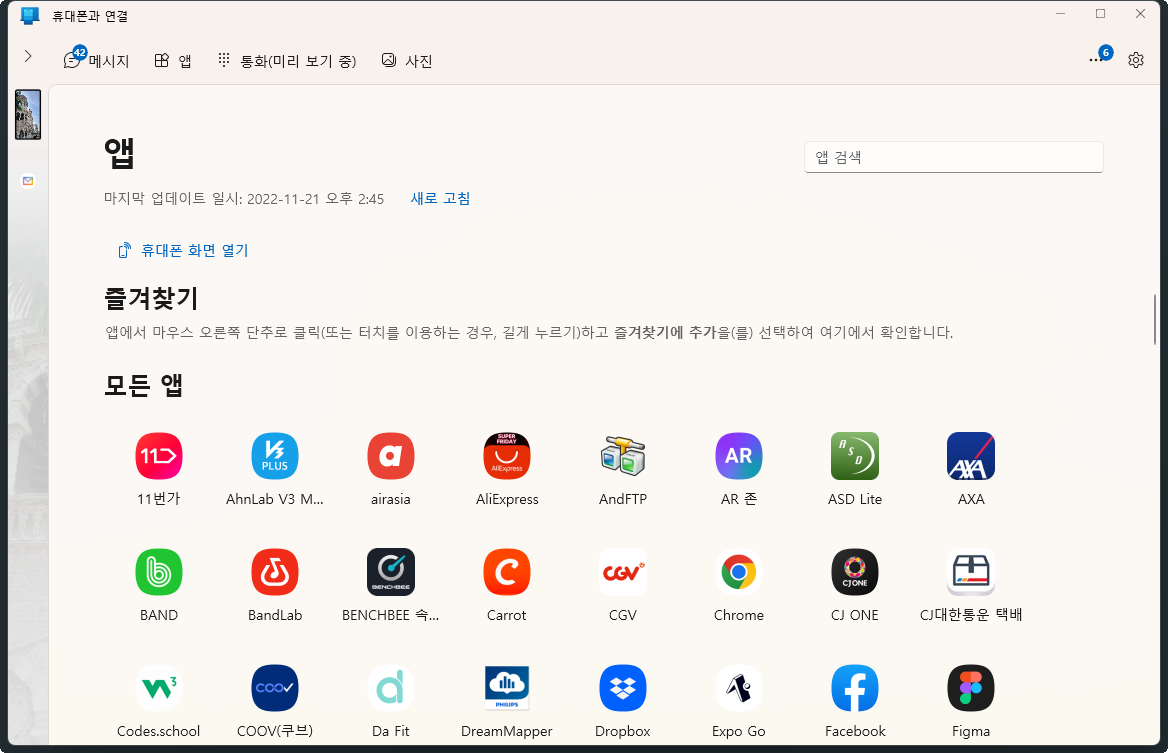Expand the left sidebar chevron

(x=28, y=56)
